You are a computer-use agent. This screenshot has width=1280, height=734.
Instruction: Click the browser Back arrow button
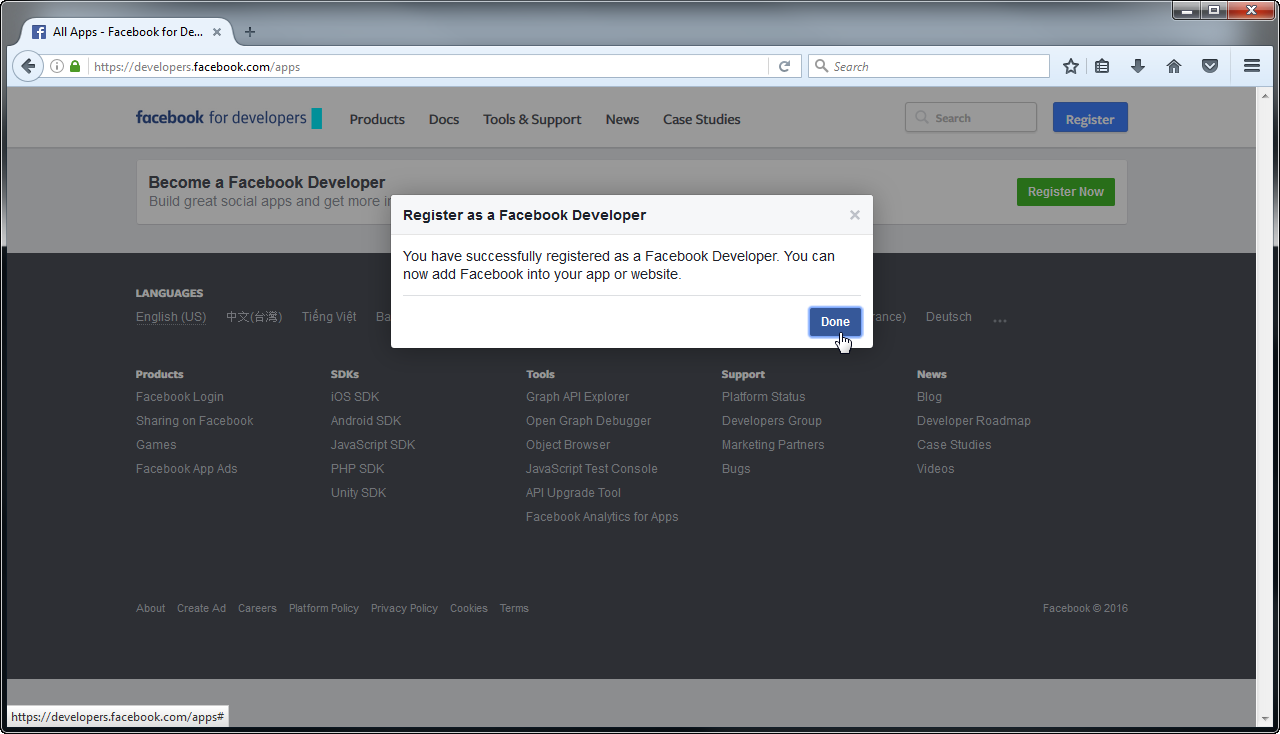[28, 66]
